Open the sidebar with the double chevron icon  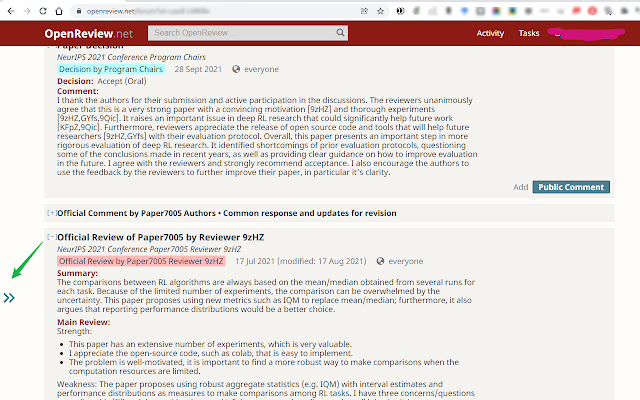[x=9, y=298]
